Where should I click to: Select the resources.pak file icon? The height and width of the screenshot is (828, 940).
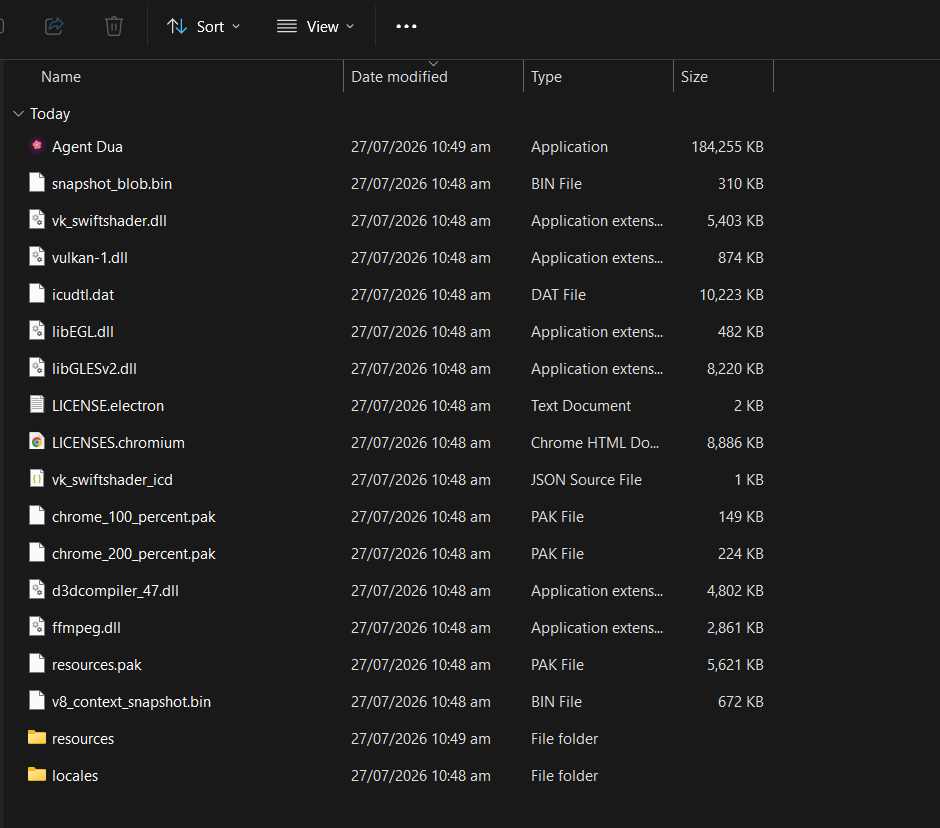pos(37,664)
